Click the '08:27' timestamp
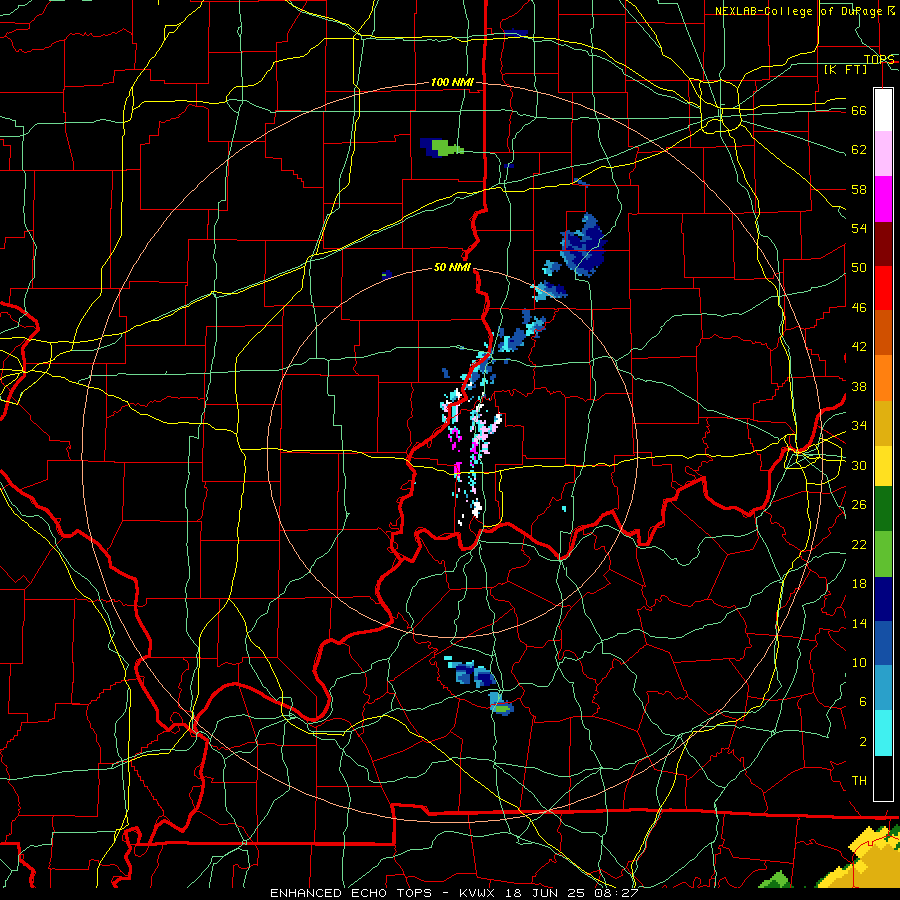Viewport: 900px width, 900px height. 618,893
